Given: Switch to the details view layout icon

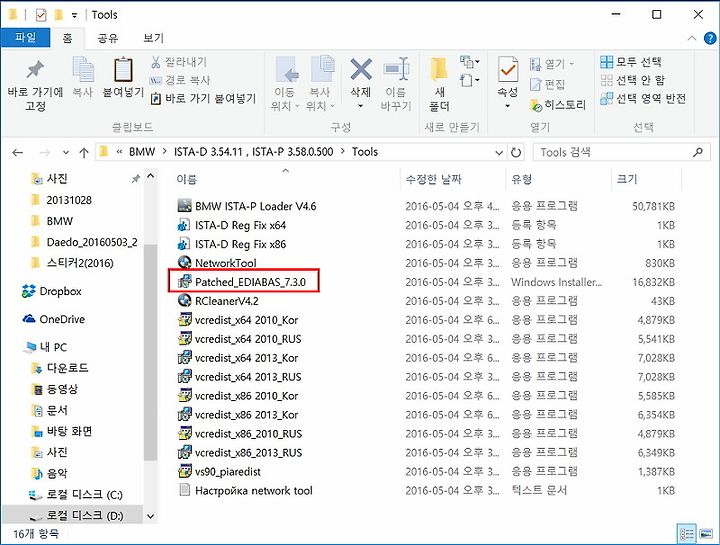Looking at the screenshot, I should point(687,534).
